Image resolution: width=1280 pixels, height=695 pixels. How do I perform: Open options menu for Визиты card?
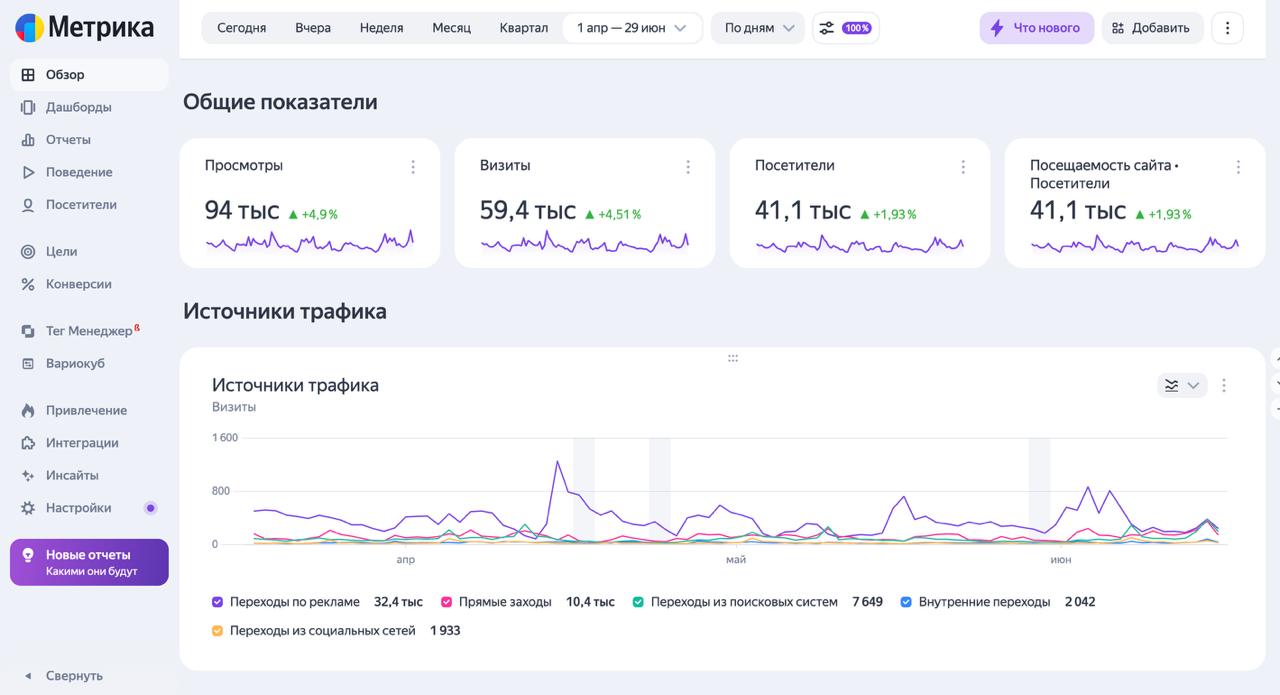point(688,167)
